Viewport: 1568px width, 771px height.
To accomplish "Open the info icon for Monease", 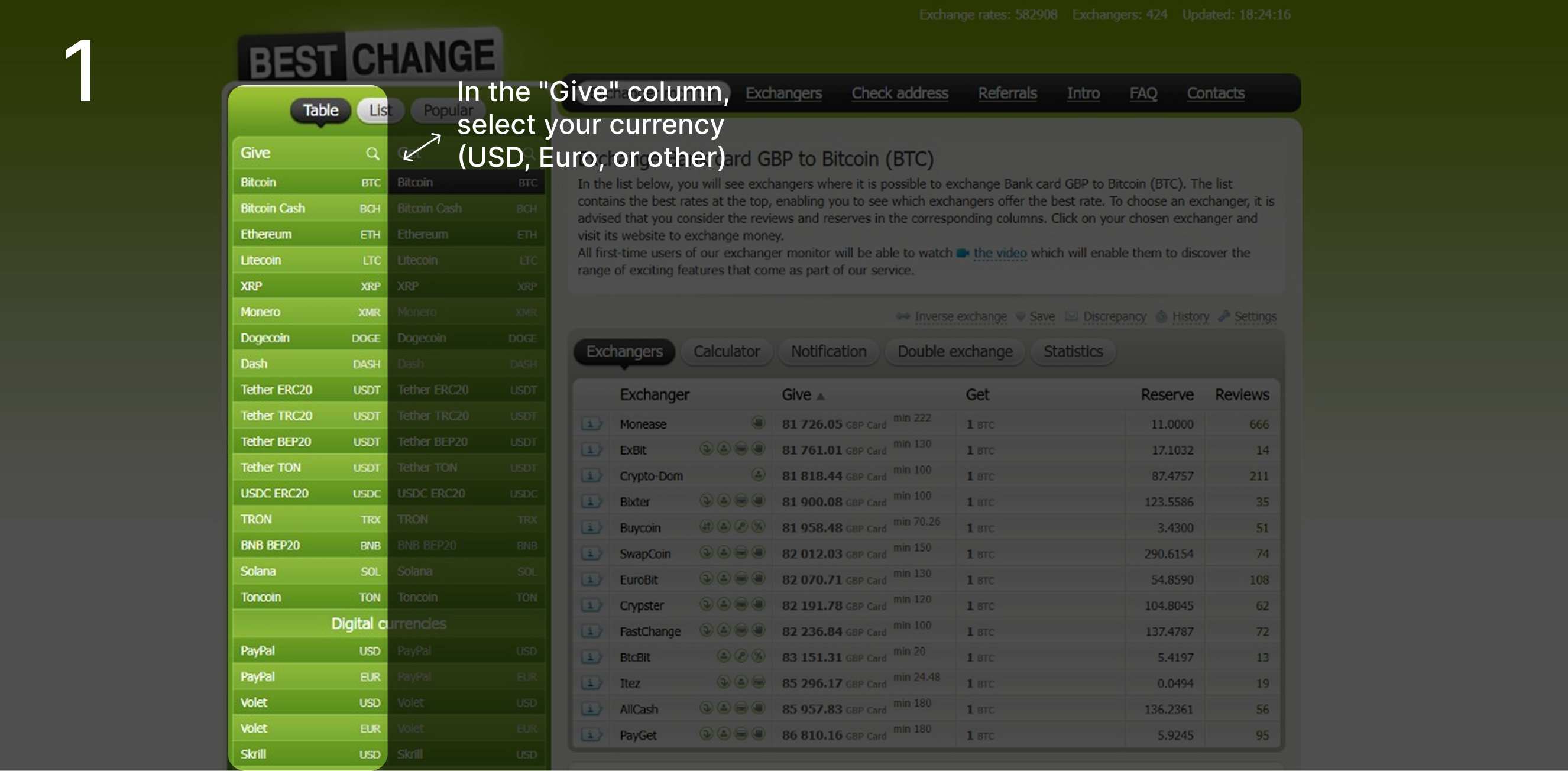I will 591,423.
